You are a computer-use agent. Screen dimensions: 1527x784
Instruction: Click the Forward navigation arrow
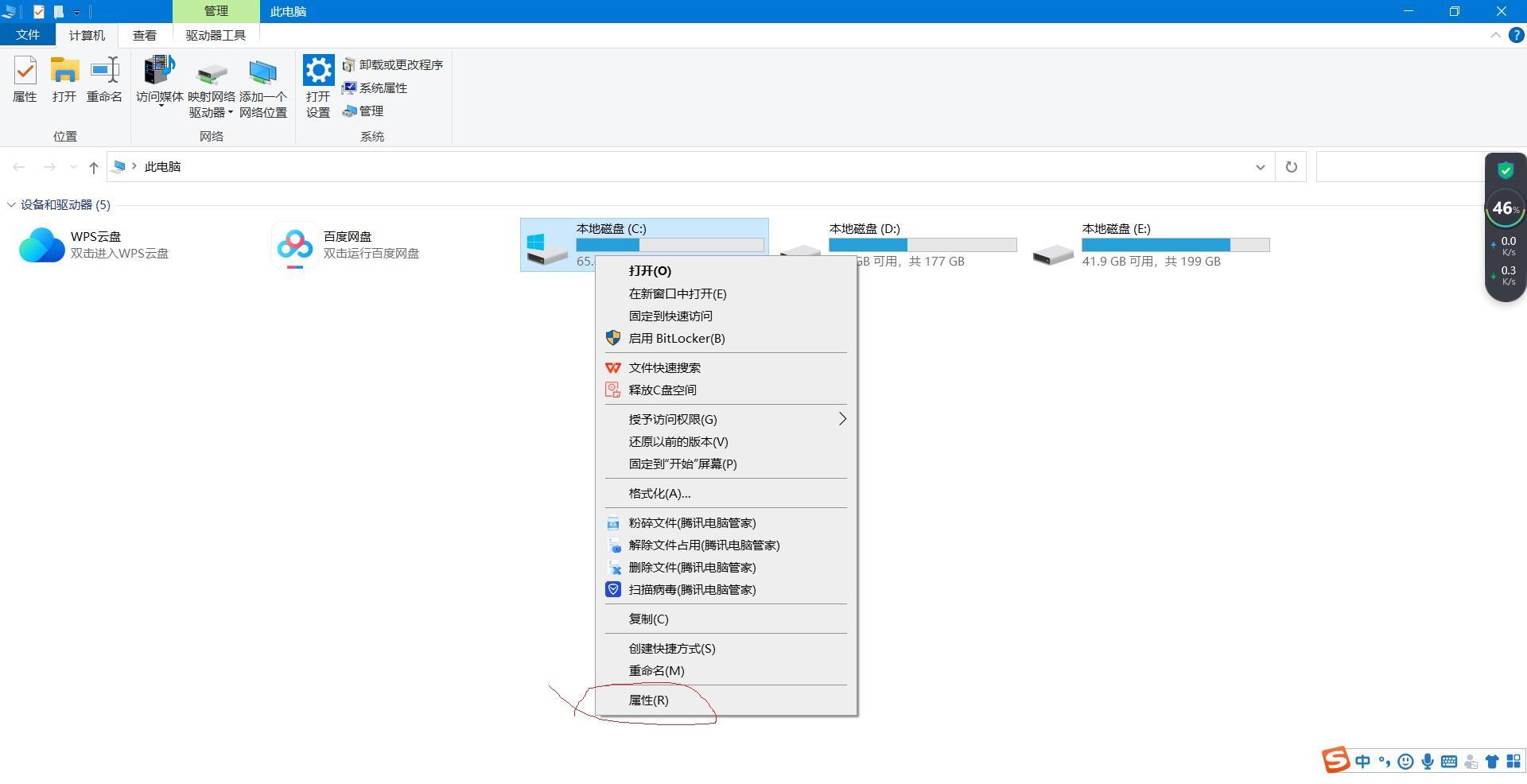tap(49, 167)
